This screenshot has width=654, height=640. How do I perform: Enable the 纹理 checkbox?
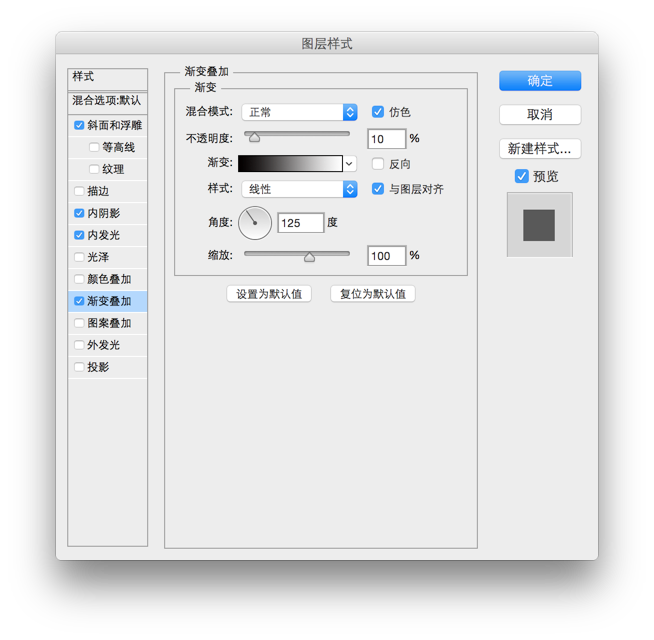tap(94, 169)
